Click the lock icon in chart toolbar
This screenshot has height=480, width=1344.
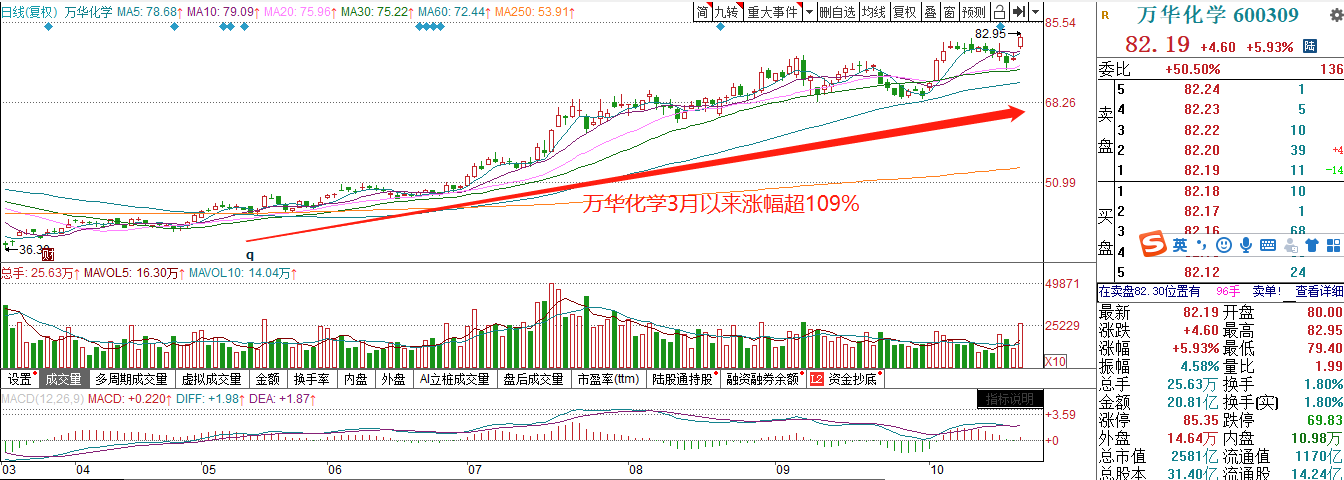999,12
